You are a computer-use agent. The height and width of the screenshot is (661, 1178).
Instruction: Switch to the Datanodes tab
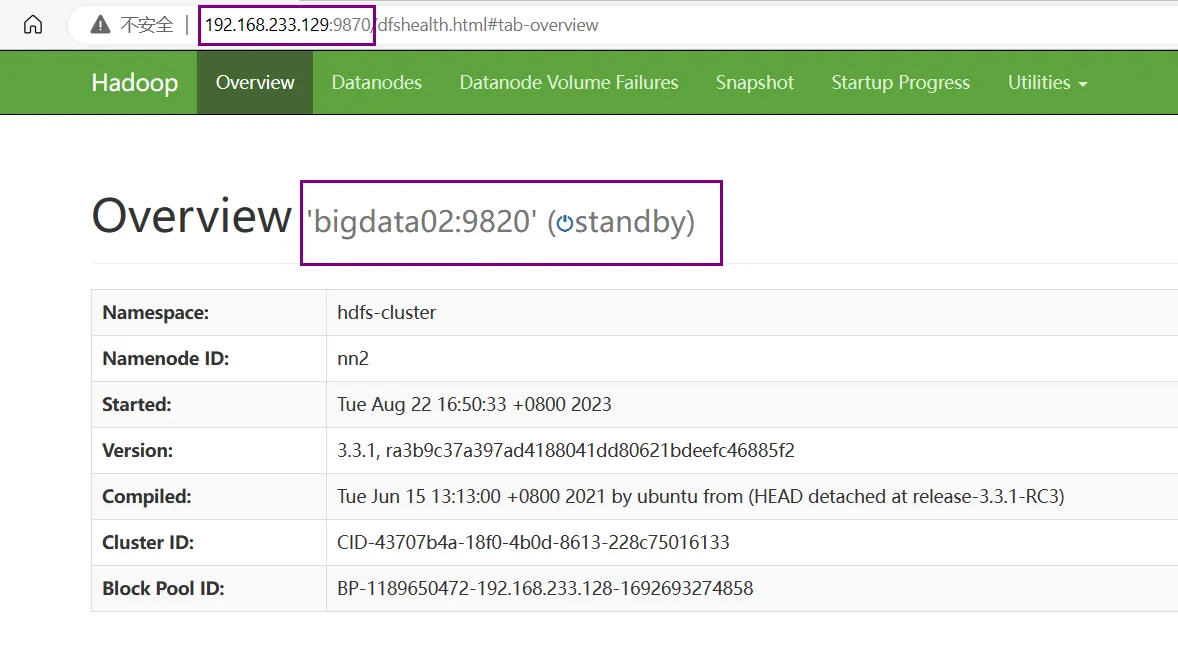377,82
